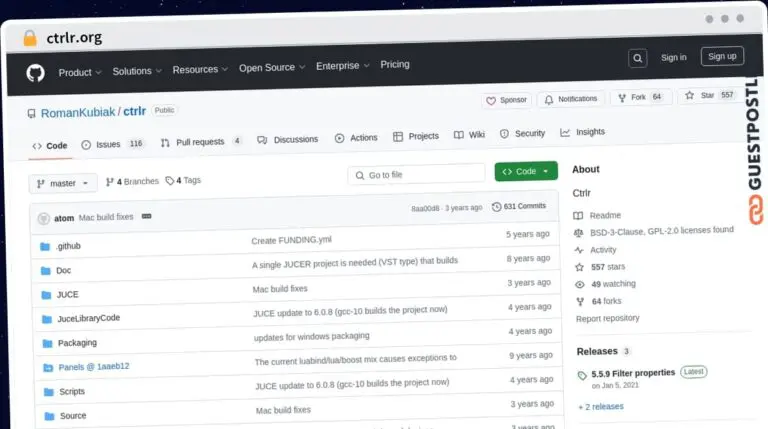Open the Panels @ 1aaeb12 submodule
The image size is (768, 429).
point(94,366)
